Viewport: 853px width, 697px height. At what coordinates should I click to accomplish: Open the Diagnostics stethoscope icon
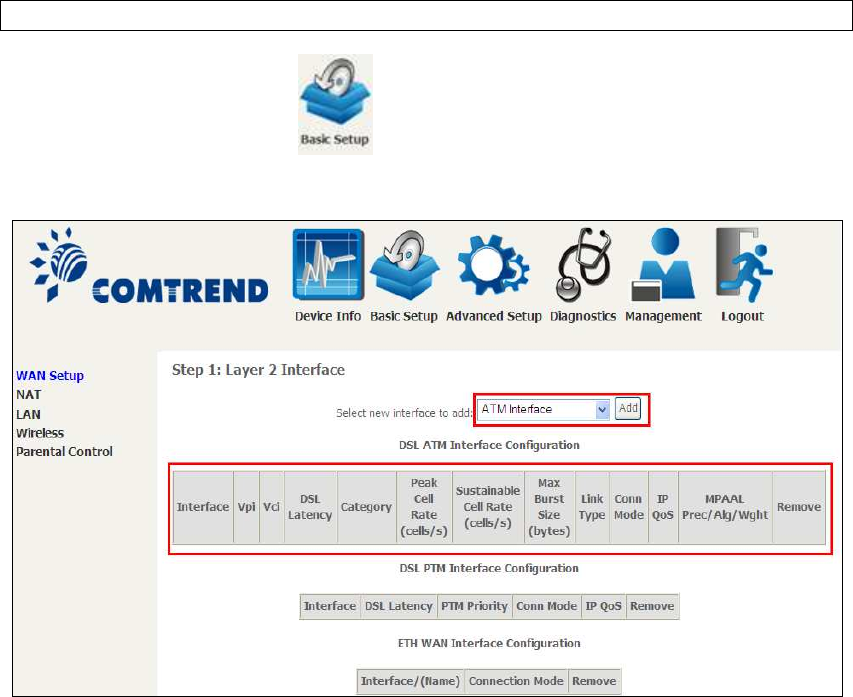coord(584,265)
